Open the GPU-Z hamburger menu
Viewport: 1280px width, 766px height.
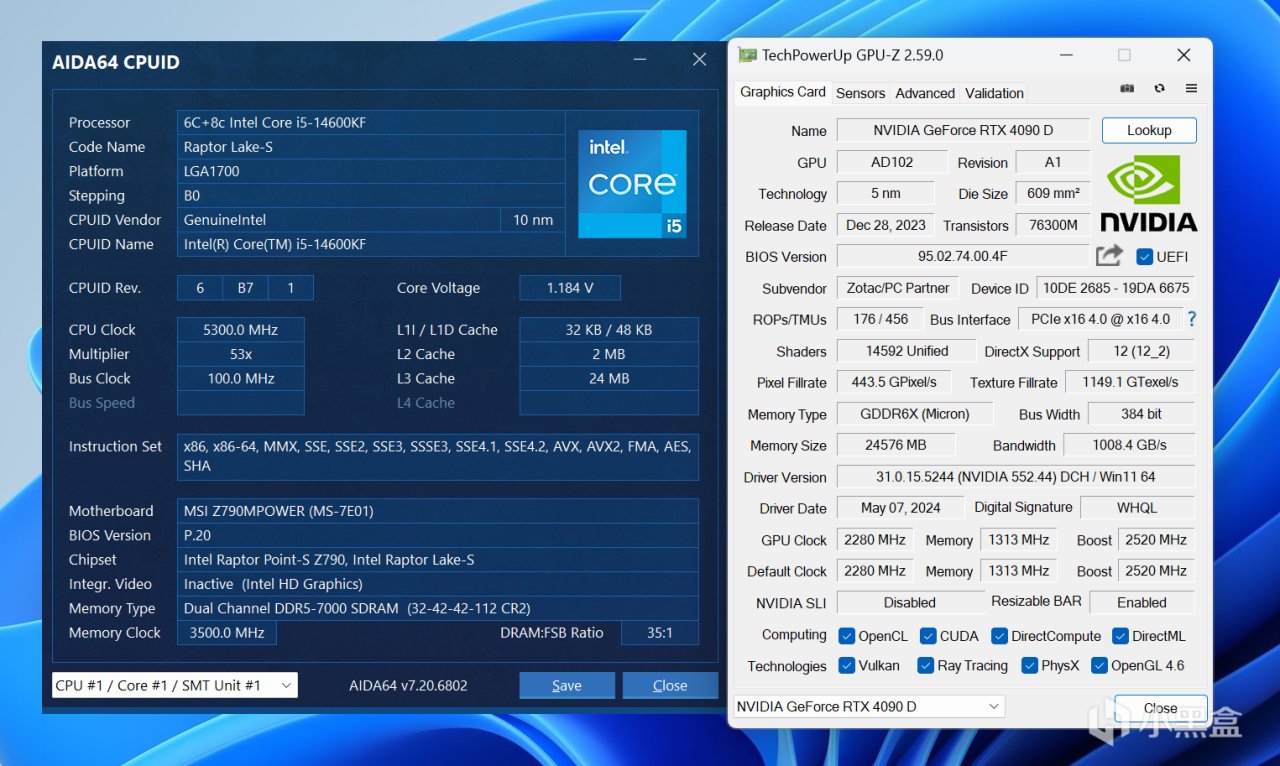coord(1191,89)
